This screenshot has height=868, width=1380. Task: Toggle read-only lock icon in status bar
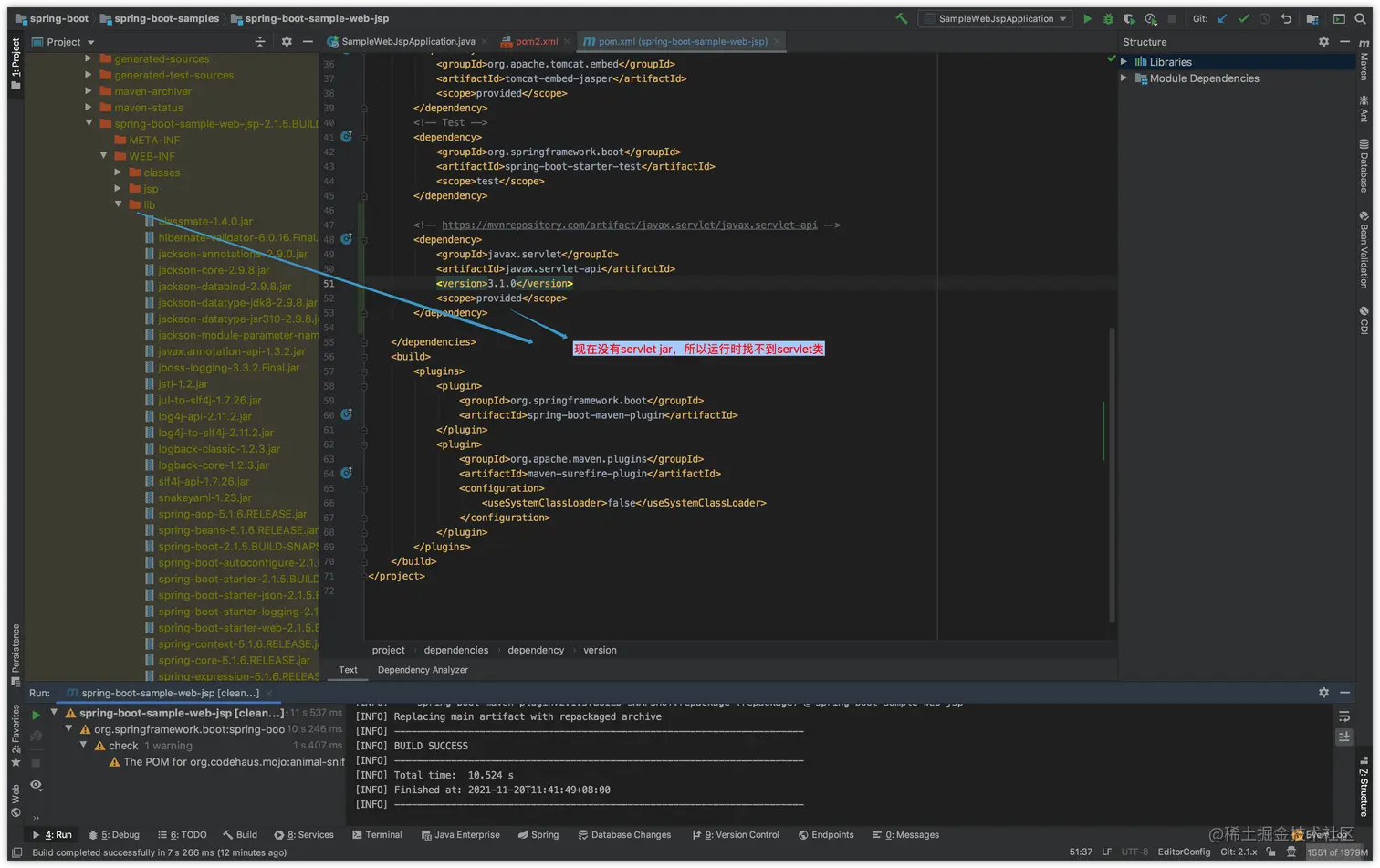1270,852
